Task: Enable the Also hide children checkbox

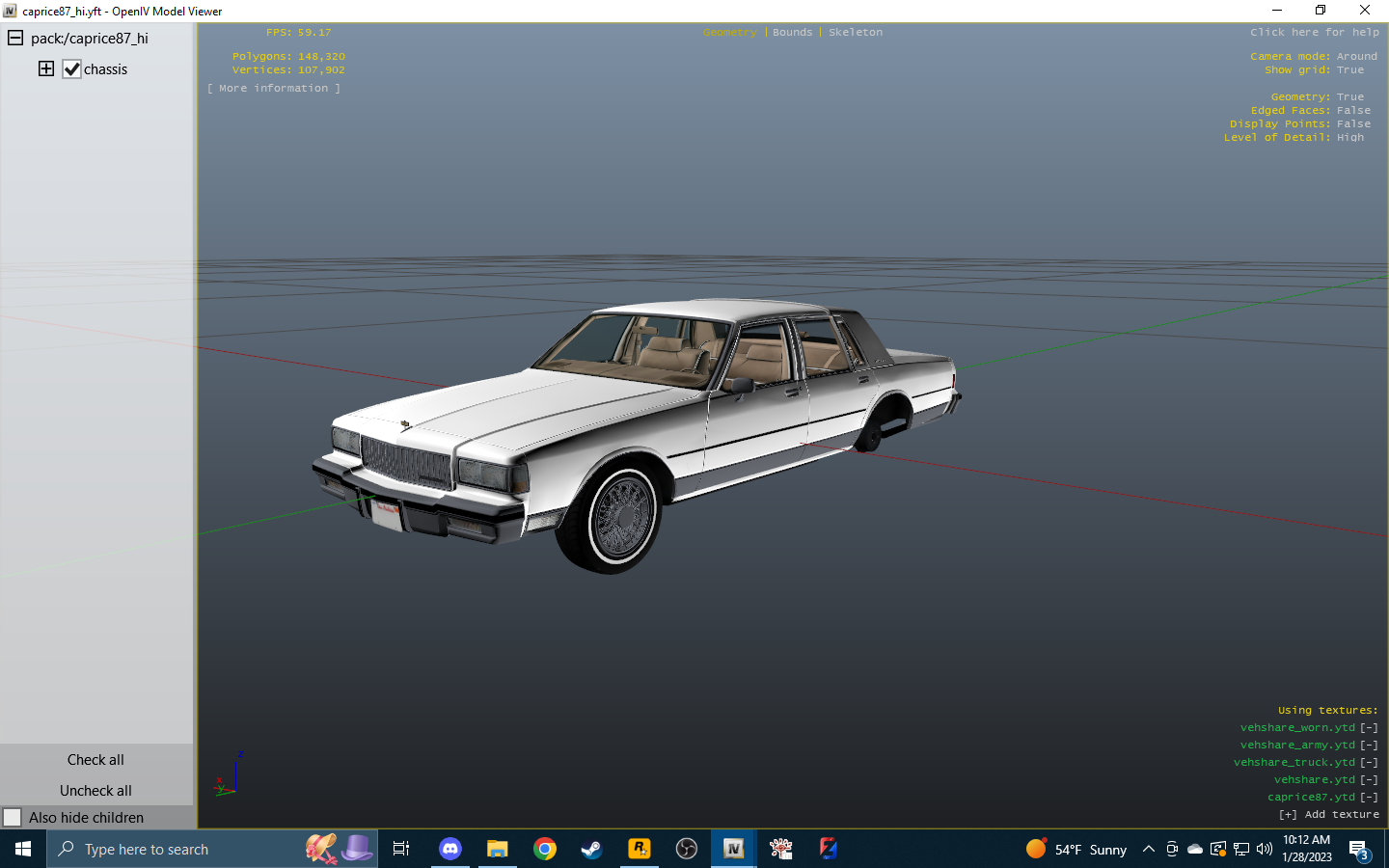Action: 11,817
